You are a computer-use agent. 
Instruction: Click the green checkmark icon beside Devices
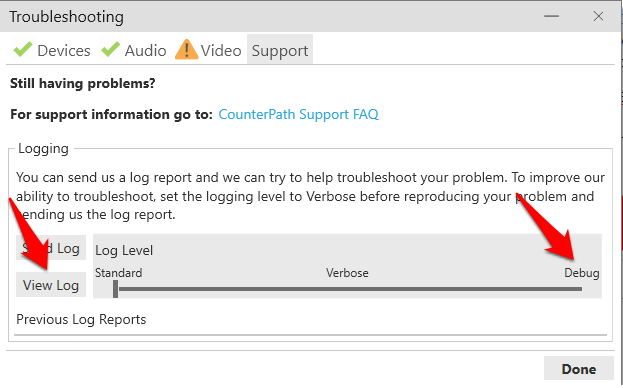pyautogui.click(x=23, y=49)
